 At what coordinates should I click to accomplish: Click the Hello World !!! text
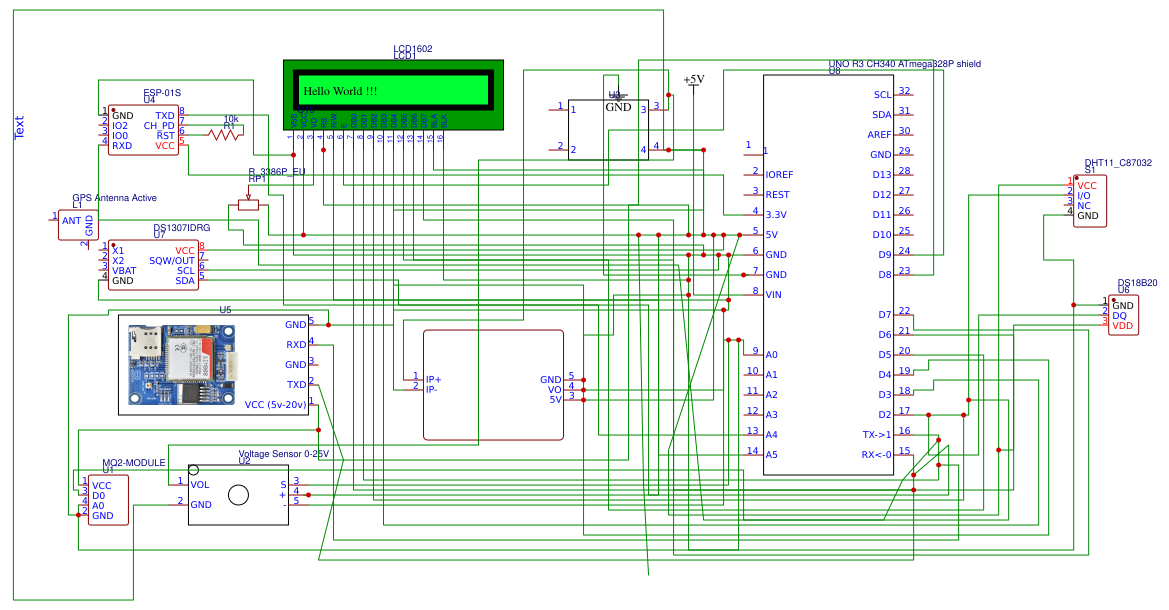(x=340, y=91)
